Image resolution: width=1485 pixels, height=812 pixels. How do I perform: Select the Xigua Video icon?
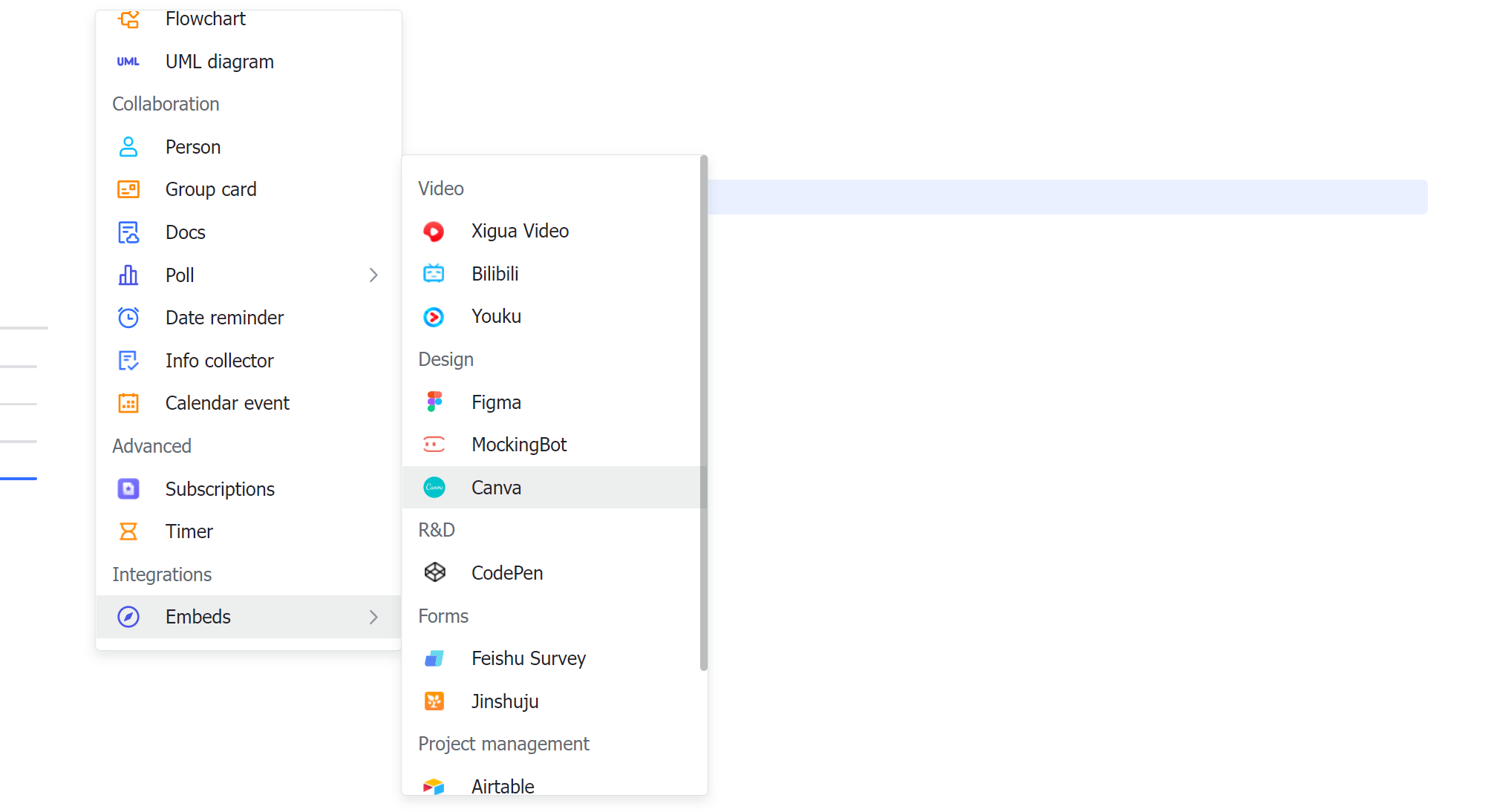tap(434, 231)
